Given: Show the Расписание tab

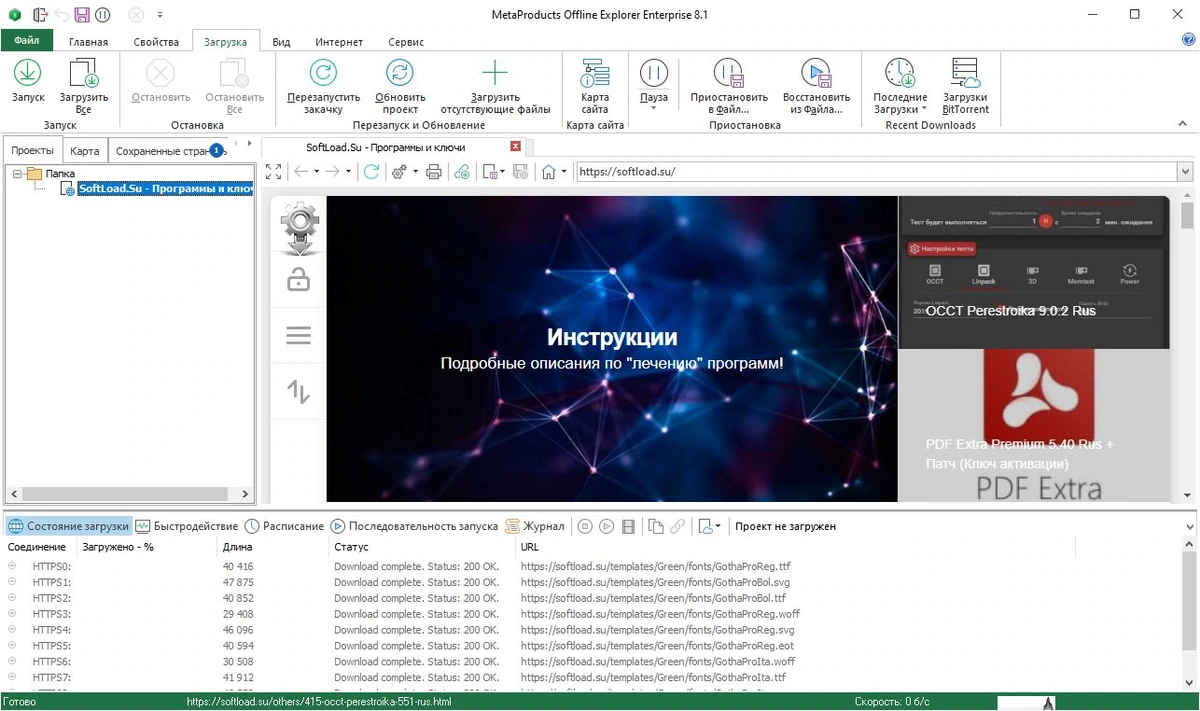Looking at the screenshot, I should click(x=285, y=526).
